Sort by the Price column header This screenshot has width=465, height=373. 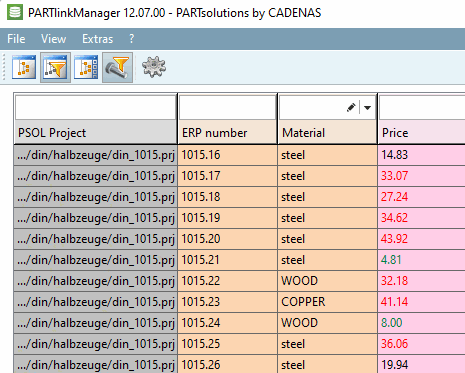click(421, 133)
